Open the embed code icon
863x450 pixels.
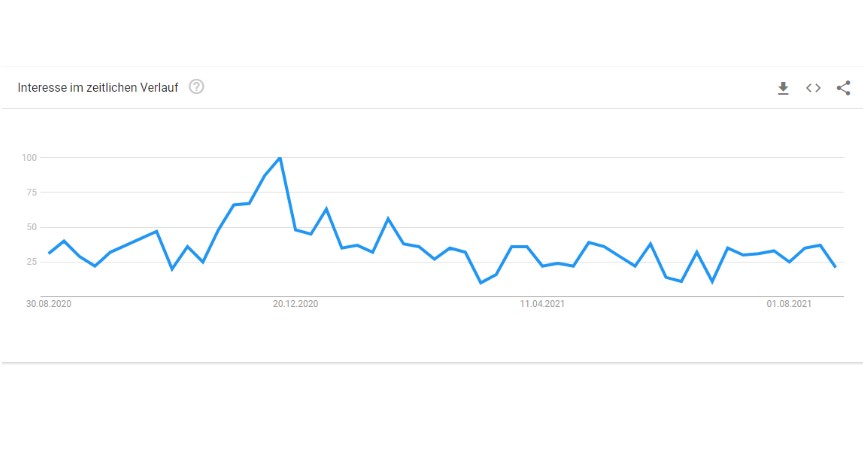point(813,88)
